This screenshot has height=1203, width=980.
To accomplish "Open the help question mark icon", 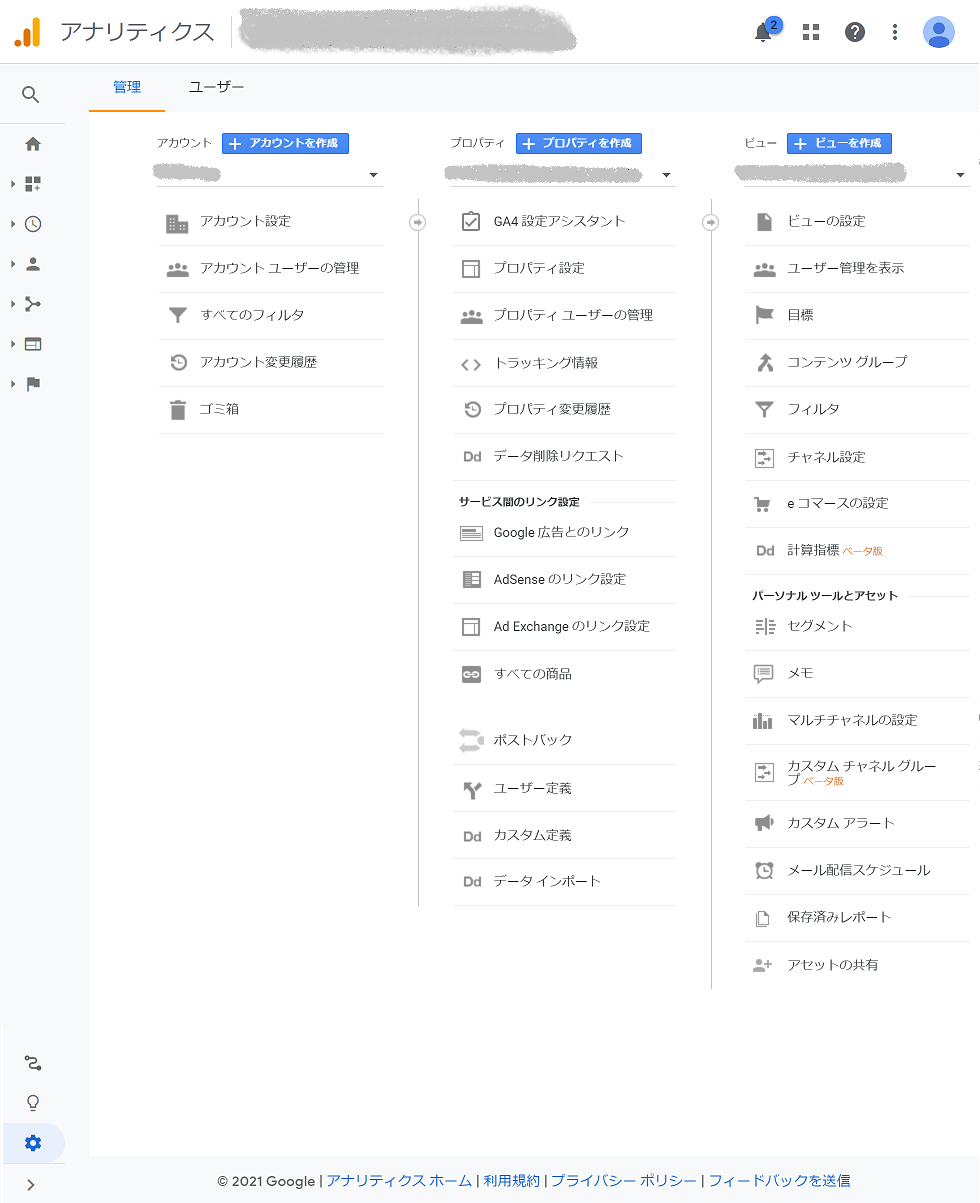I will click(855, 32).
